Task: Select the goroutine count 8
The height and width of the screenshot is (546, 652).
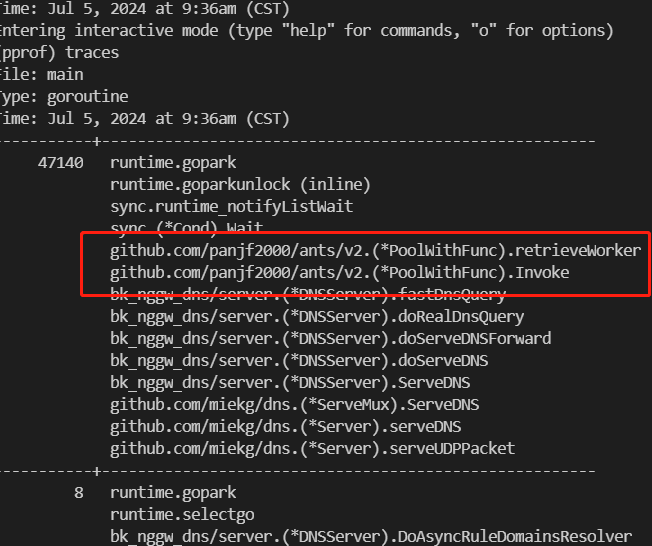Action: (79, 493)
